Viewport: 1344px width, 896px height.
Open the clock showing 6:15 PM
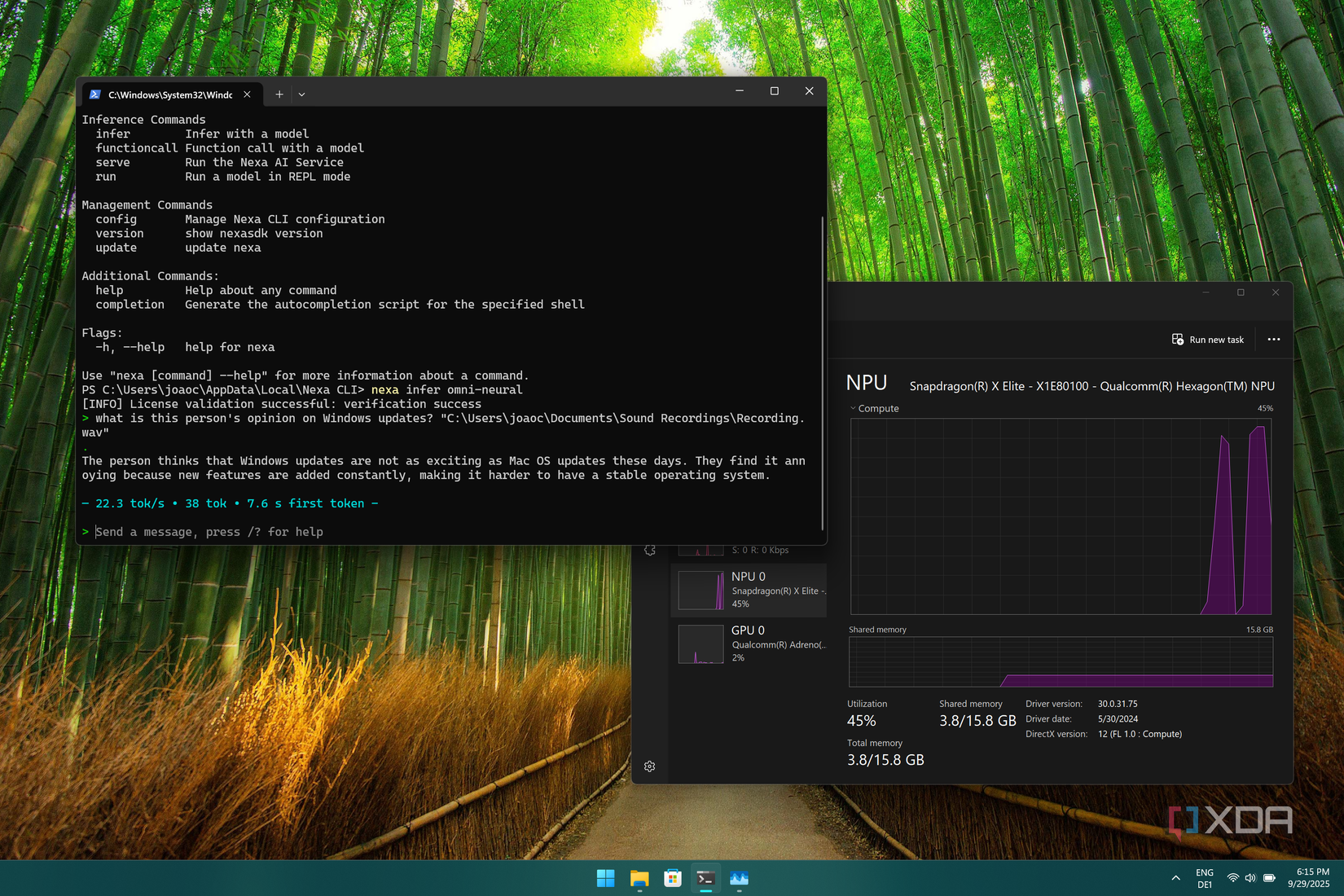(1308, 878)
